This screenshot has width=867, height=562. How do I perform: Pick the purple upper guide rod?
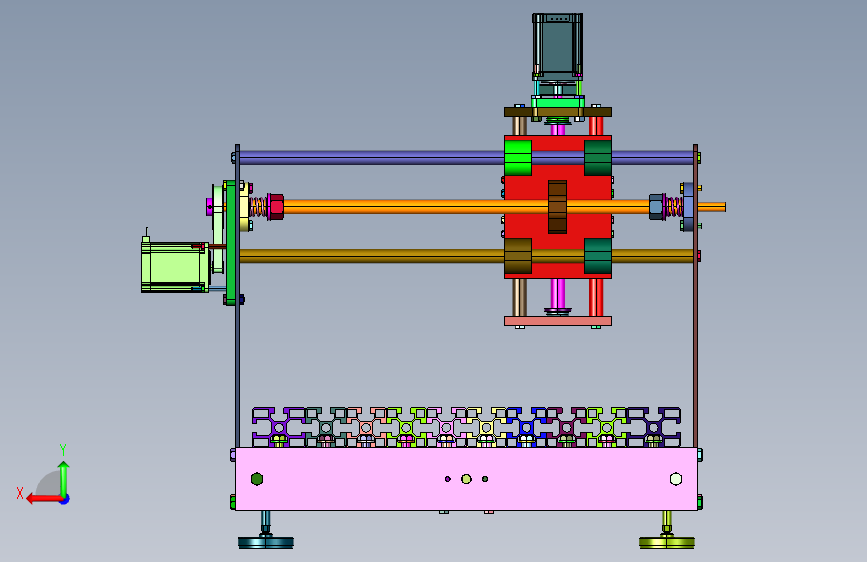370,158
